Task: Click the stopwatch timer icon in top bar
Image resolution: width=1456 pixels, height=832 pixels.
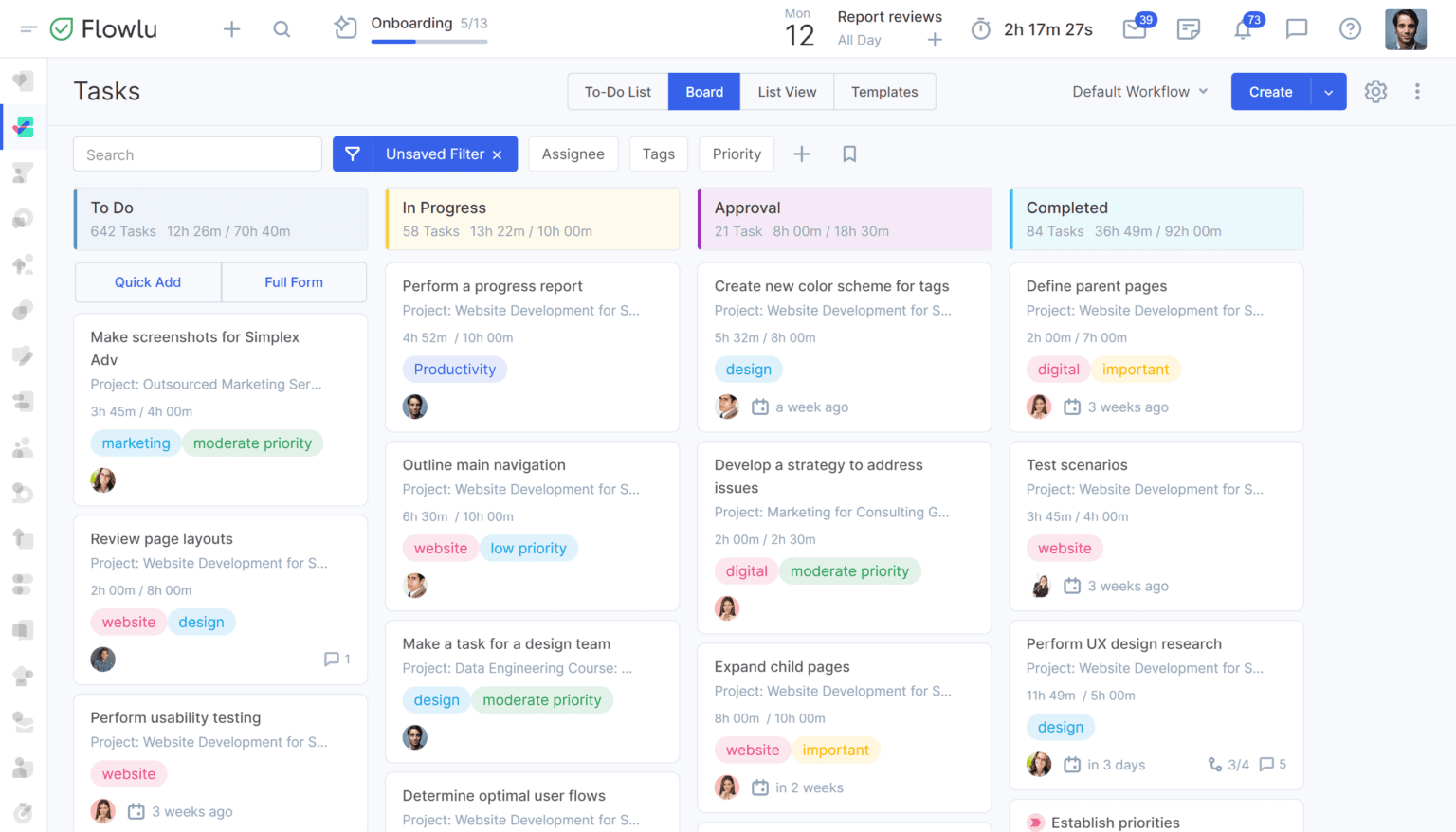Action: [x=980, y=28]
